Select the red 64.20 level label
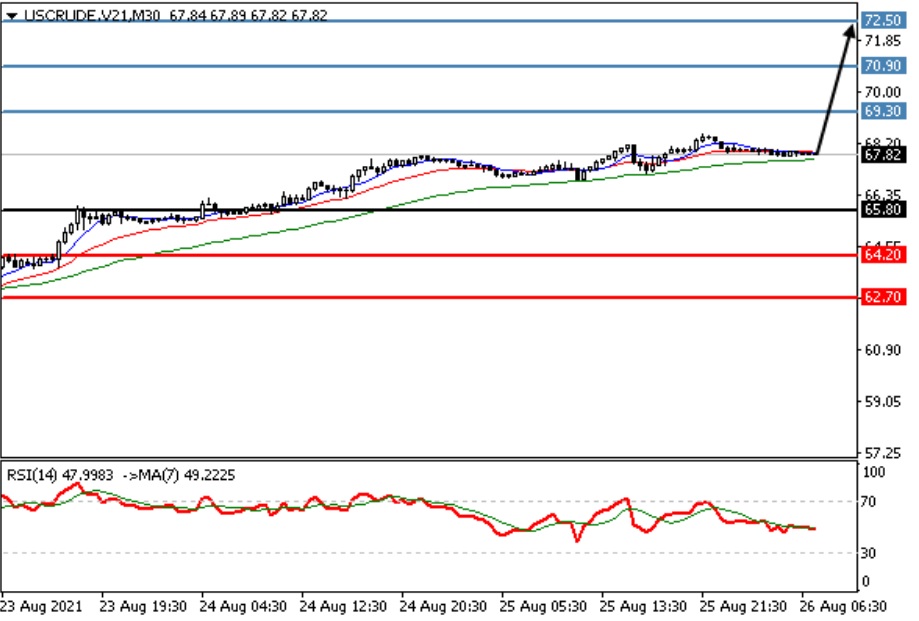919x621 pixels. [883, 255]
